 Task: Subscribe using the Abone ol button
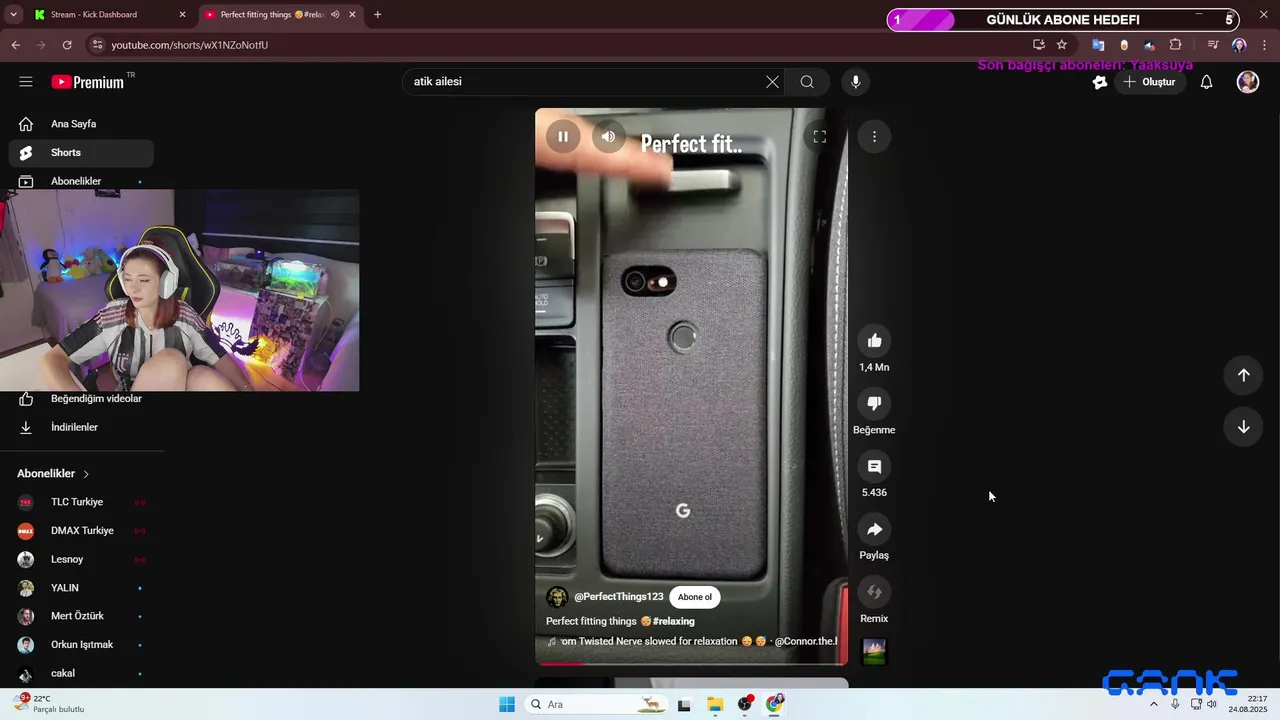coord(695,597)
